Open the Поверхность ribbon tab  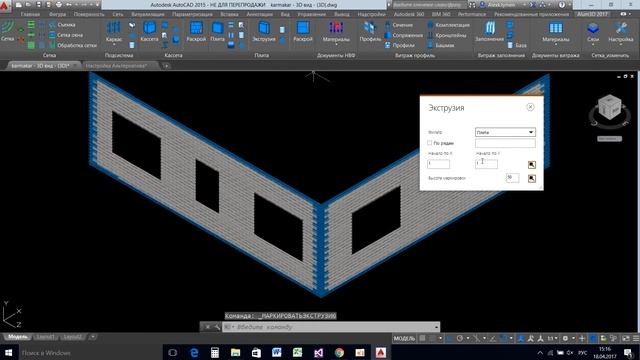(89, 14)
